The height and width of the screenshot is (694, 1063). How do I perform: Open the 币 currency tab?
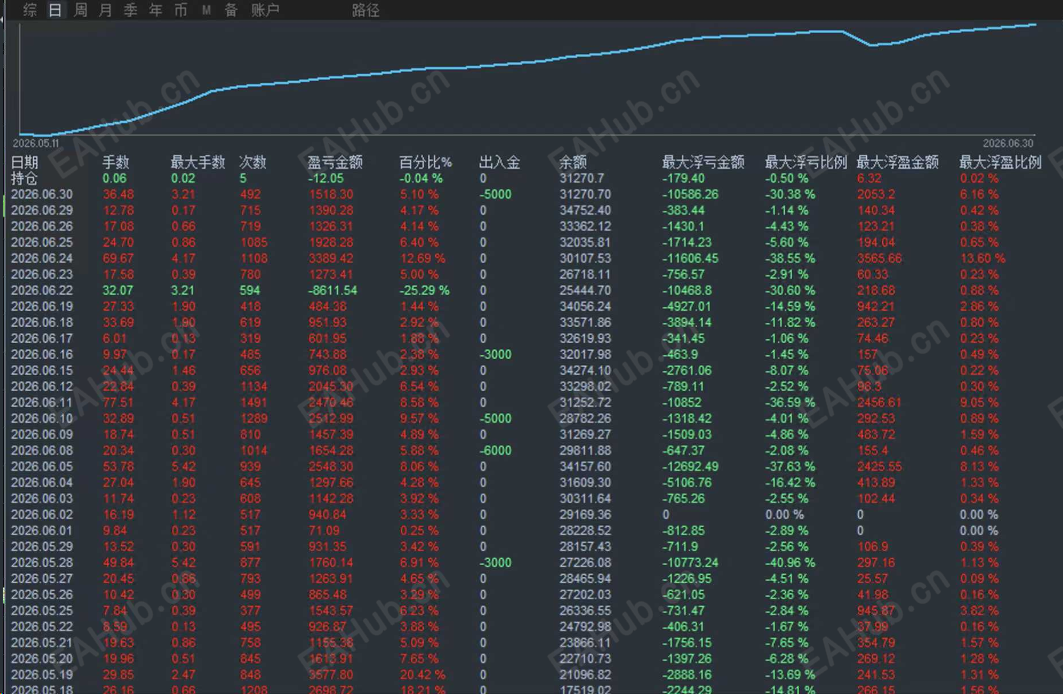point(180,10)
